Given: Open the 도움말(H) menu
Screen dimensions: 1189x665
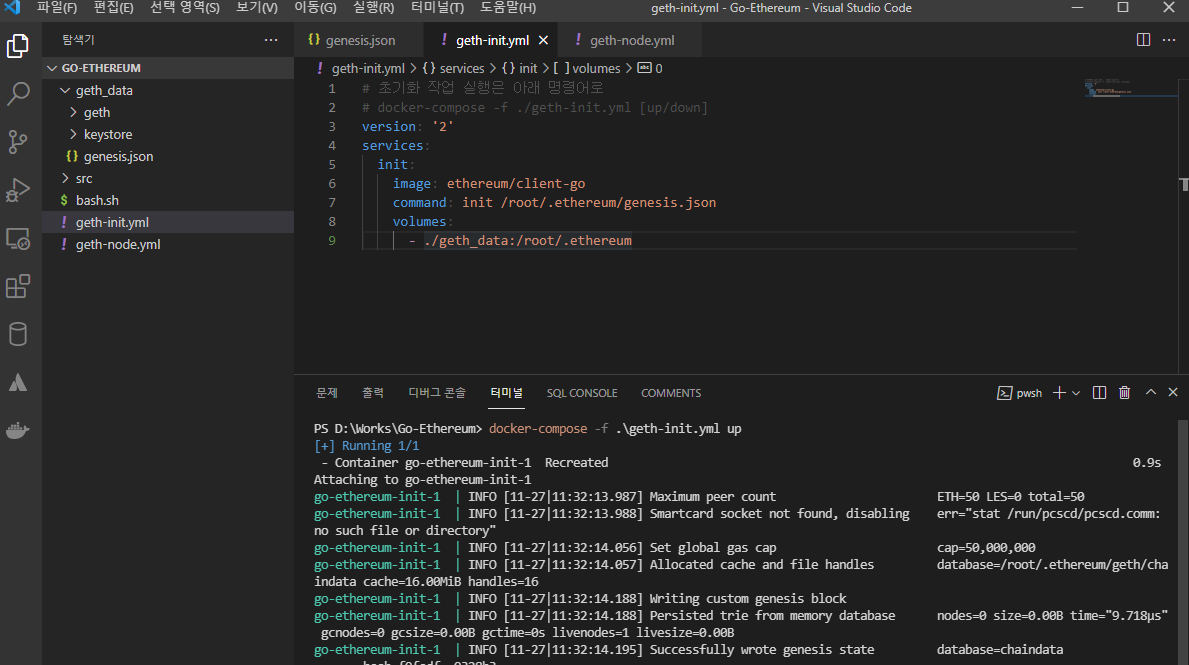Looking at the screenshot, I should [507, 8].
